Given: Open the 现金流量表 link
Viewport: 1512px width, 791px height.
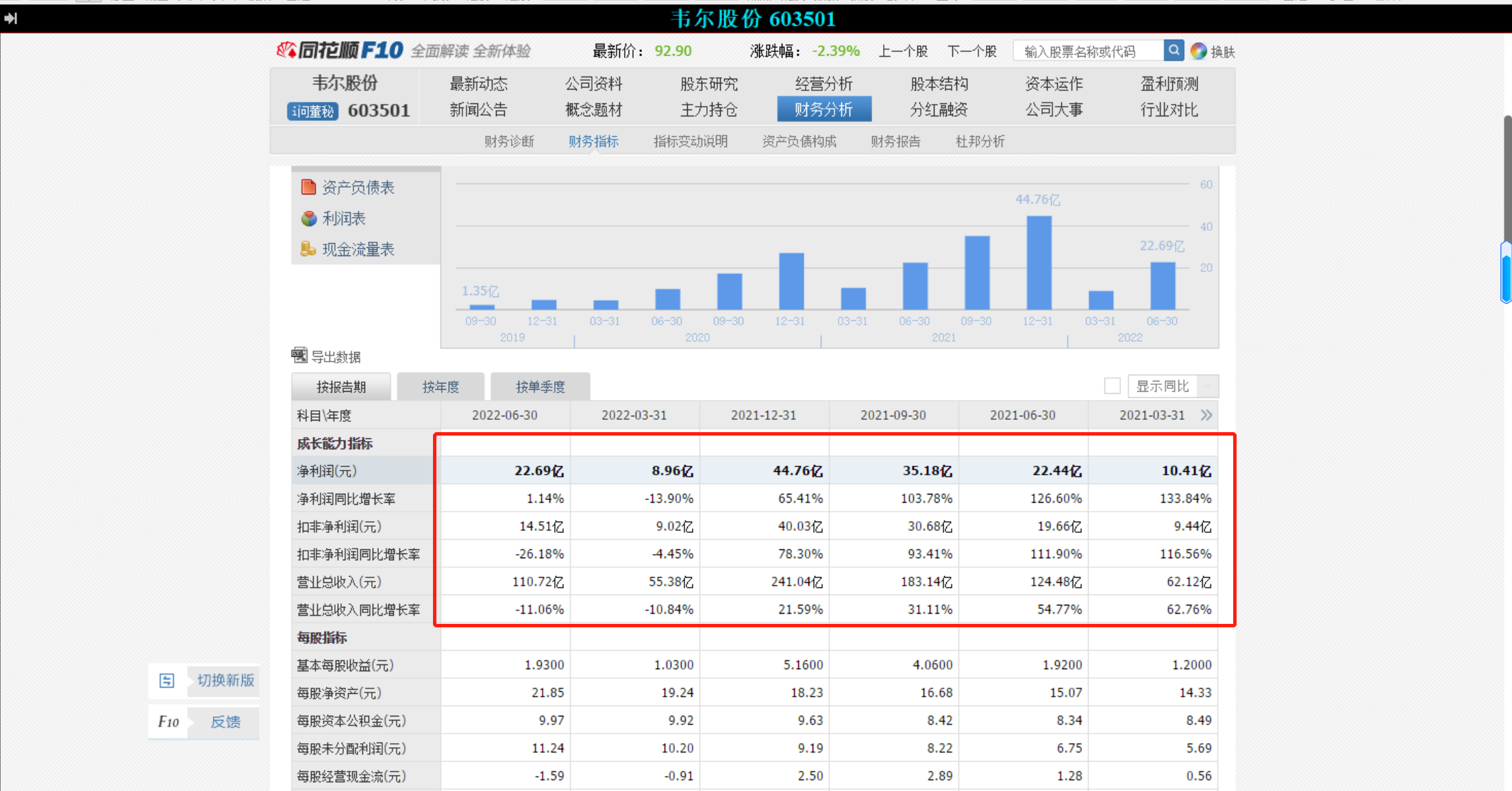Looking at the screenshot, I should click(358, 249).
